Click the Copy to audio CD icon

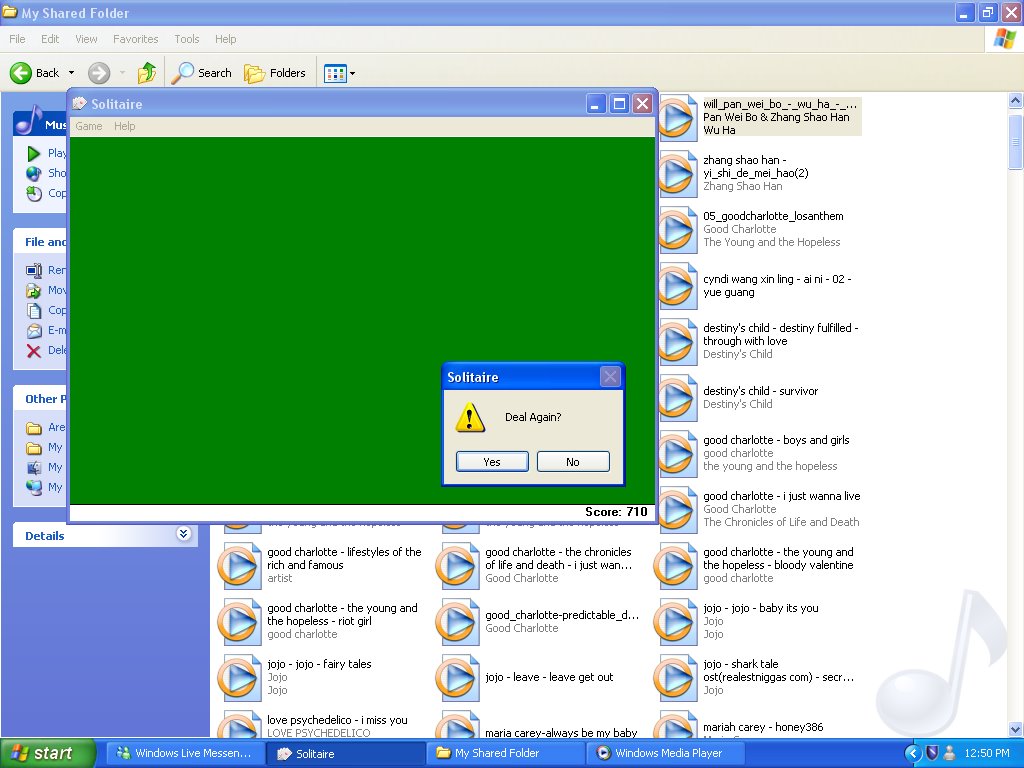[x=34, y=193]
